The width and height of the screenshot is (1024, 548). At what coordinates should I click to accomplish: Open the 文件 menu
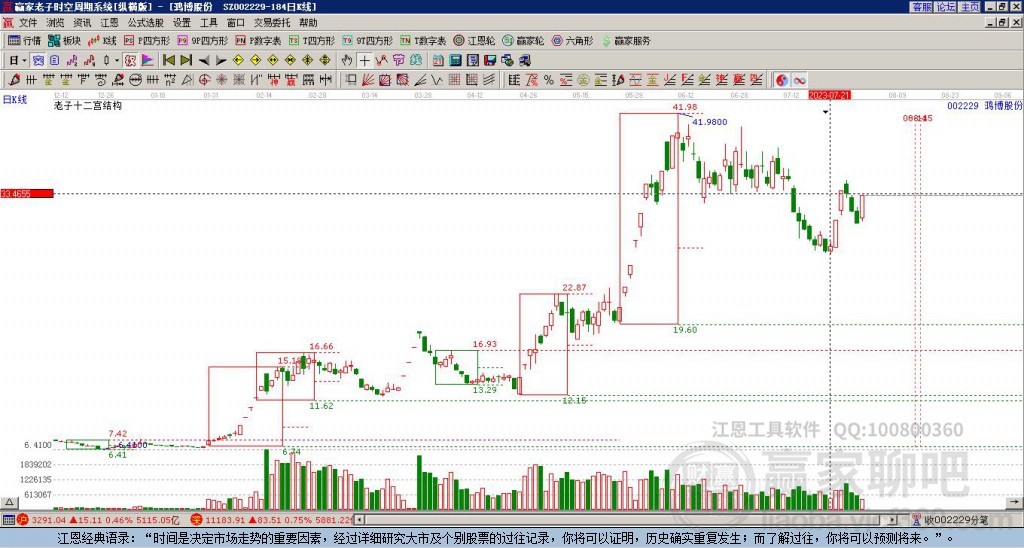(28, 23)
